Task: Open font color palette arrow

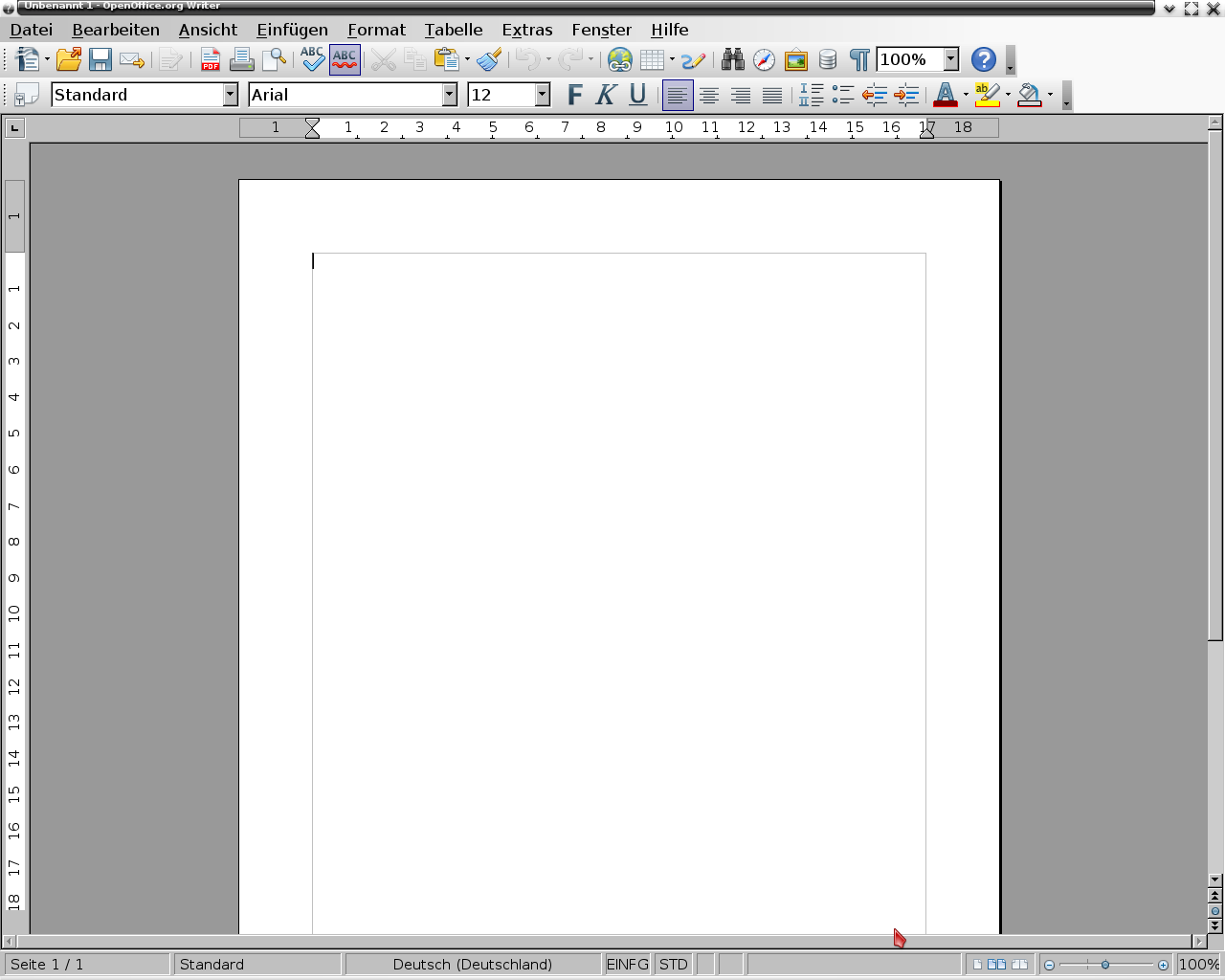Action: (x=966, y=95)
